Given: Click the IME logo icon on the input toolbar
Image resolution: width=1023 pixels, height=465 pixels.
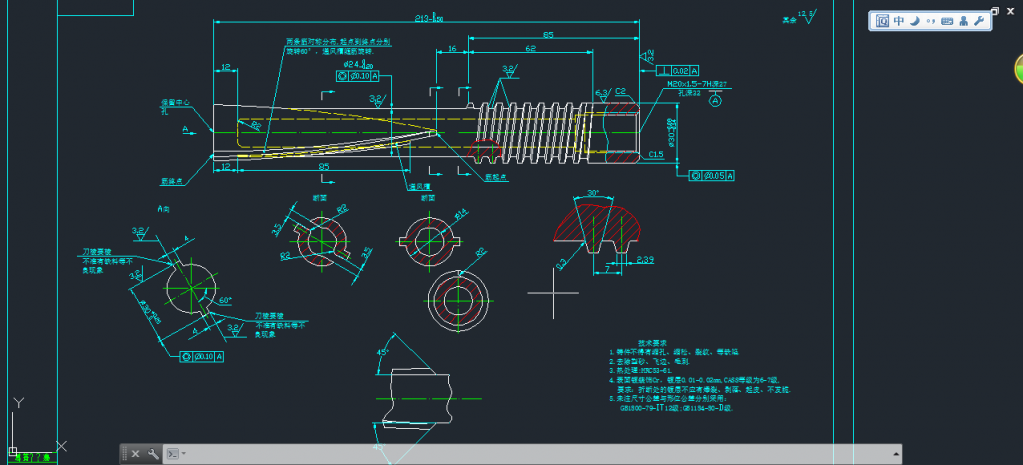Looking at the screenshot, I should click(x=883, y=21).
